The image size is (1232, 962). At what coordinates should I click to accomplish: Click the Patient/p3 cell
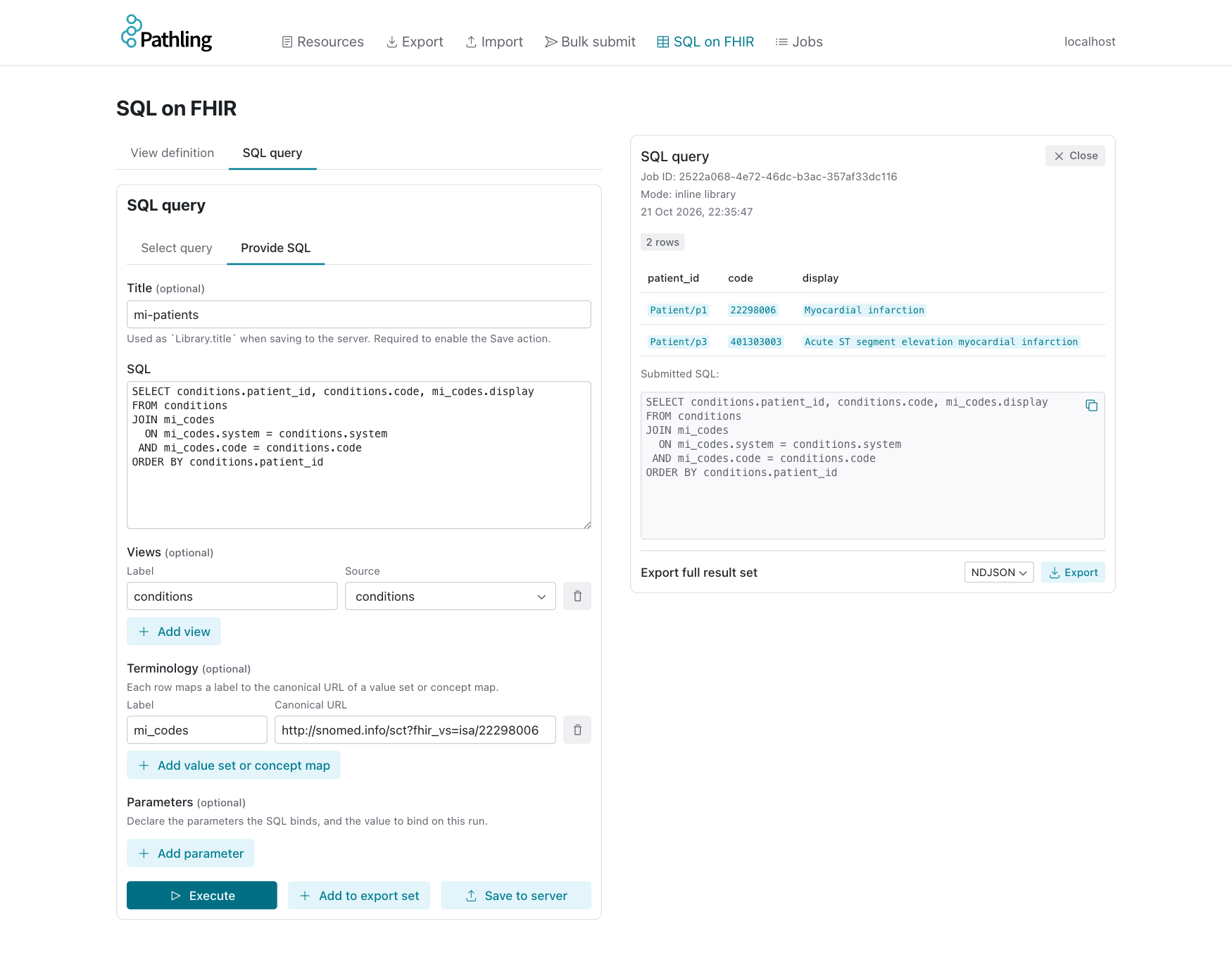pyautogui.click(x=679, y=342)
